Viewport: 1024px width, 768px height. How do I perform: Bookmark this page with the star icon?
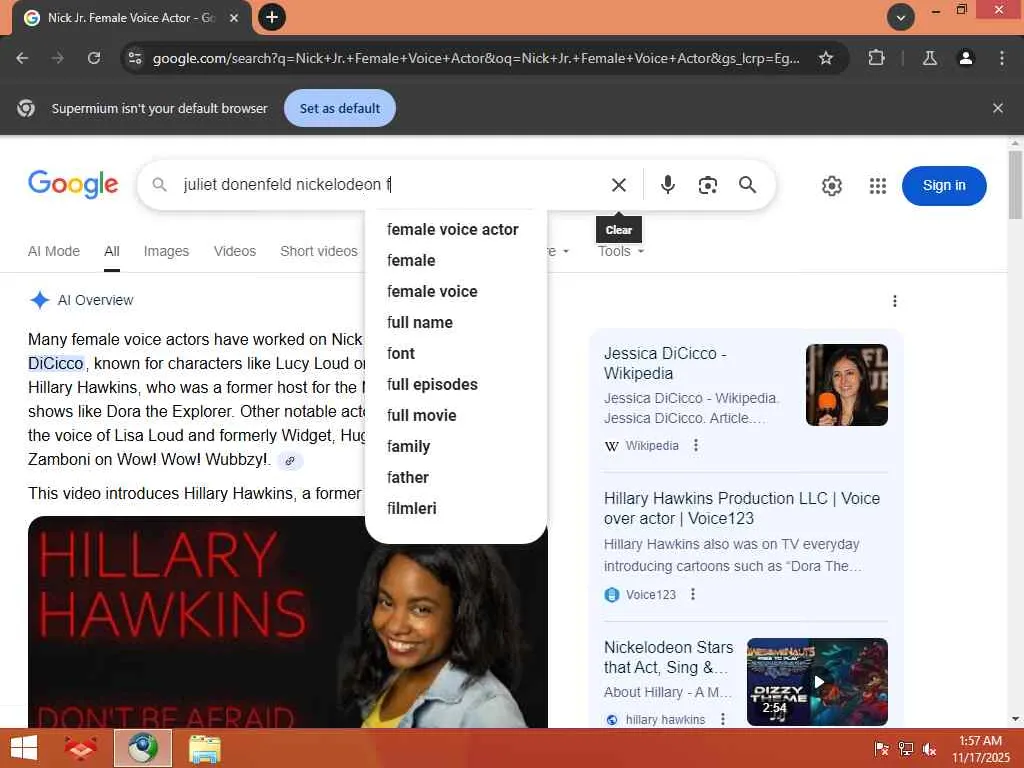tap(825, 58)
